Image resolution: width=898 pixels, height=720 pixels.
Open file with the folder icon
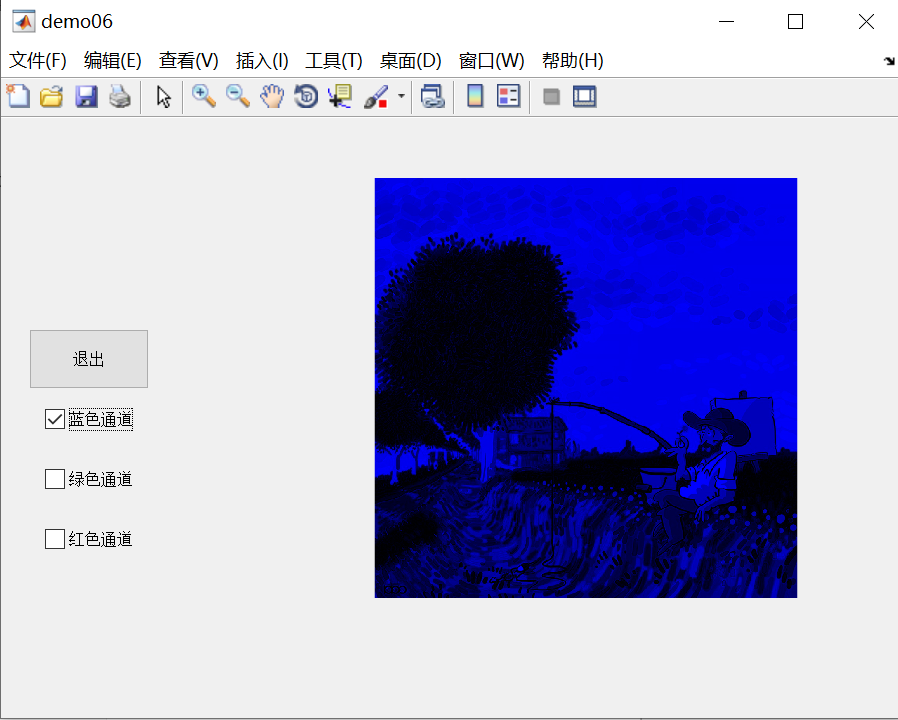pyautogui.click(x=52, y=96)
